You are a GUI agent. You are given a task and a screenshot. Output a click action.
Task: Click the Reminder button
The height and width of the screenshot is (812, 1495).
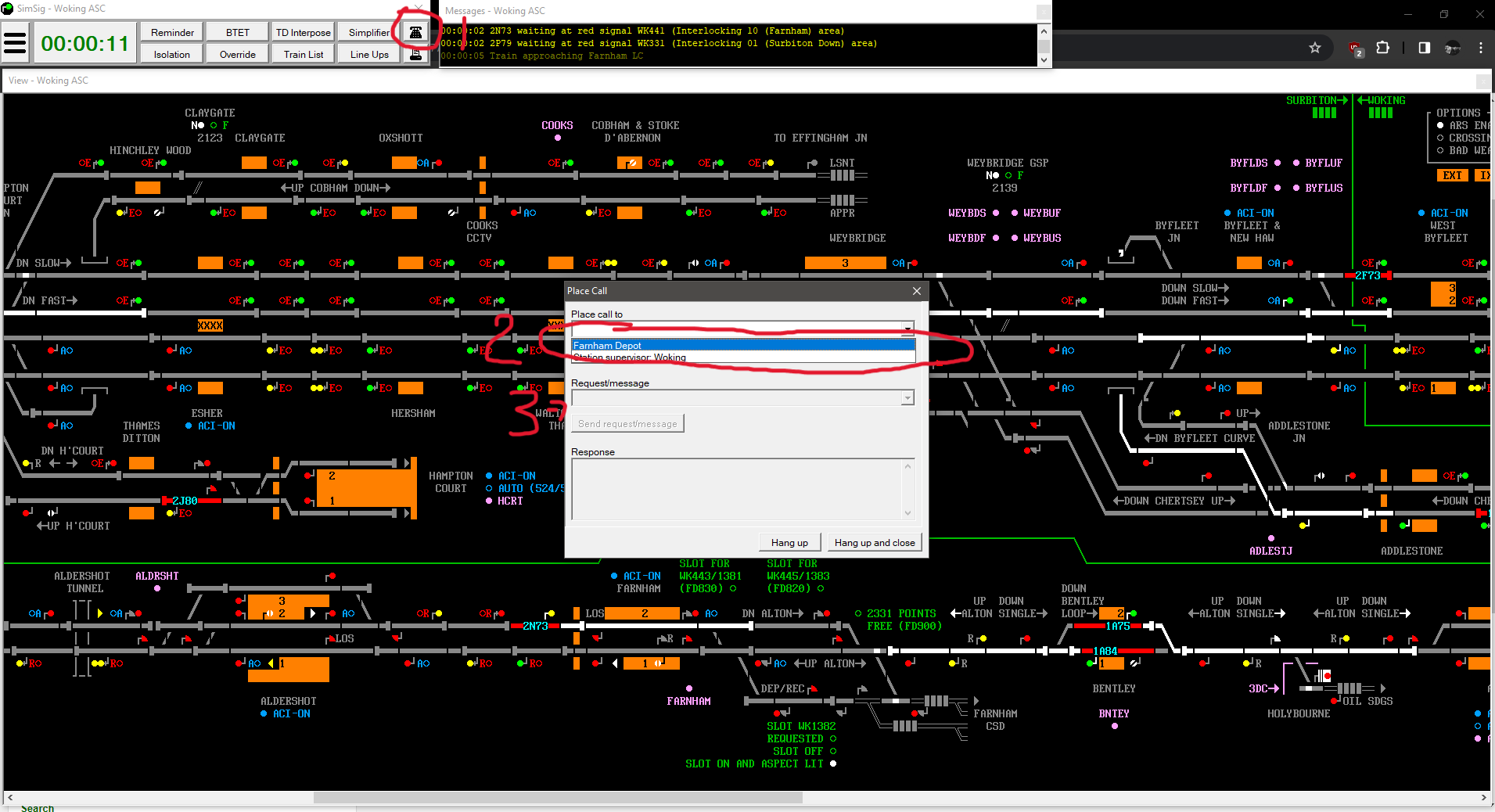tap(172, 32)
